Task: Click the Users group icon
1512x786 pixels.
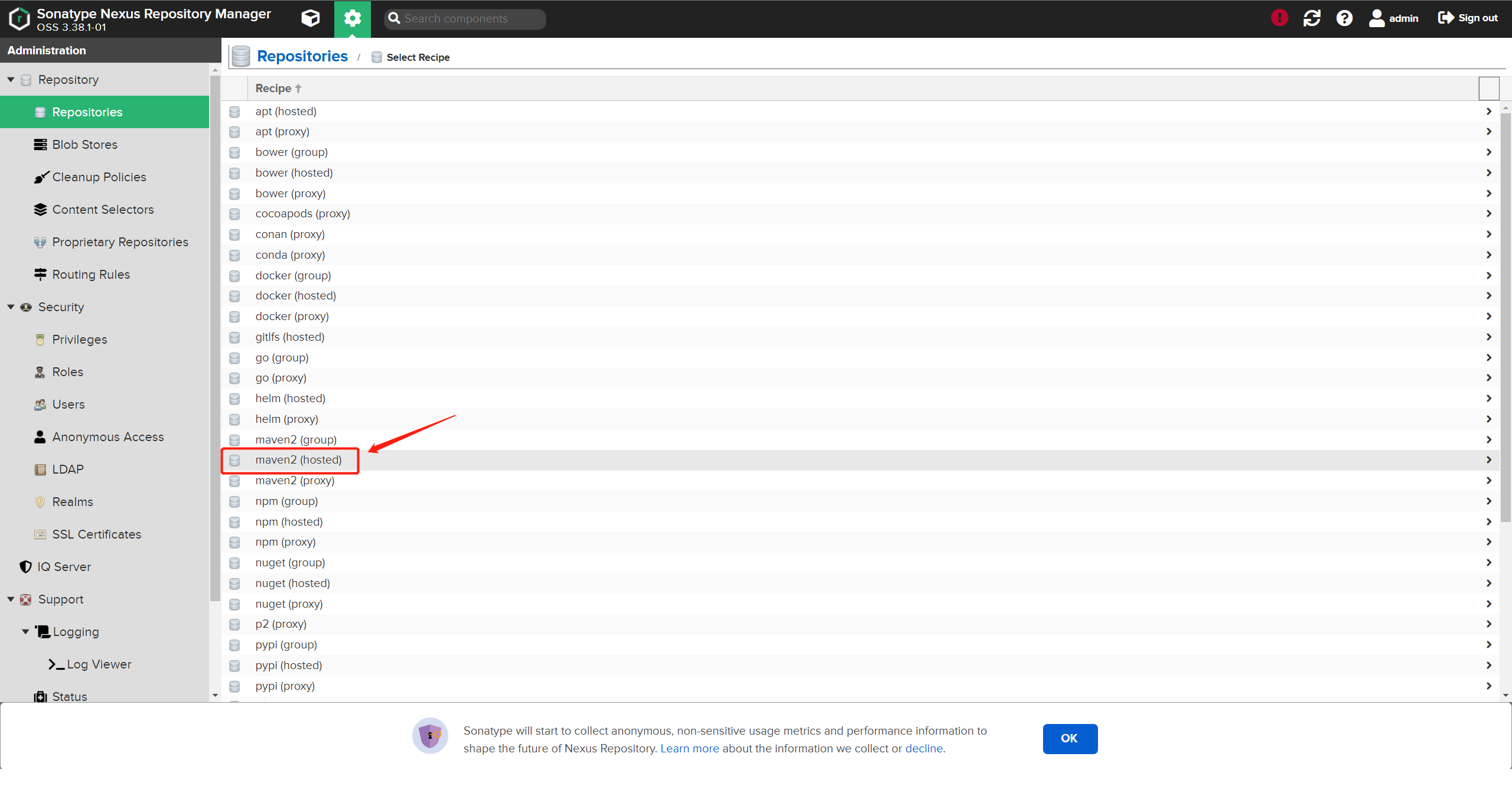Action: [40, 405]
